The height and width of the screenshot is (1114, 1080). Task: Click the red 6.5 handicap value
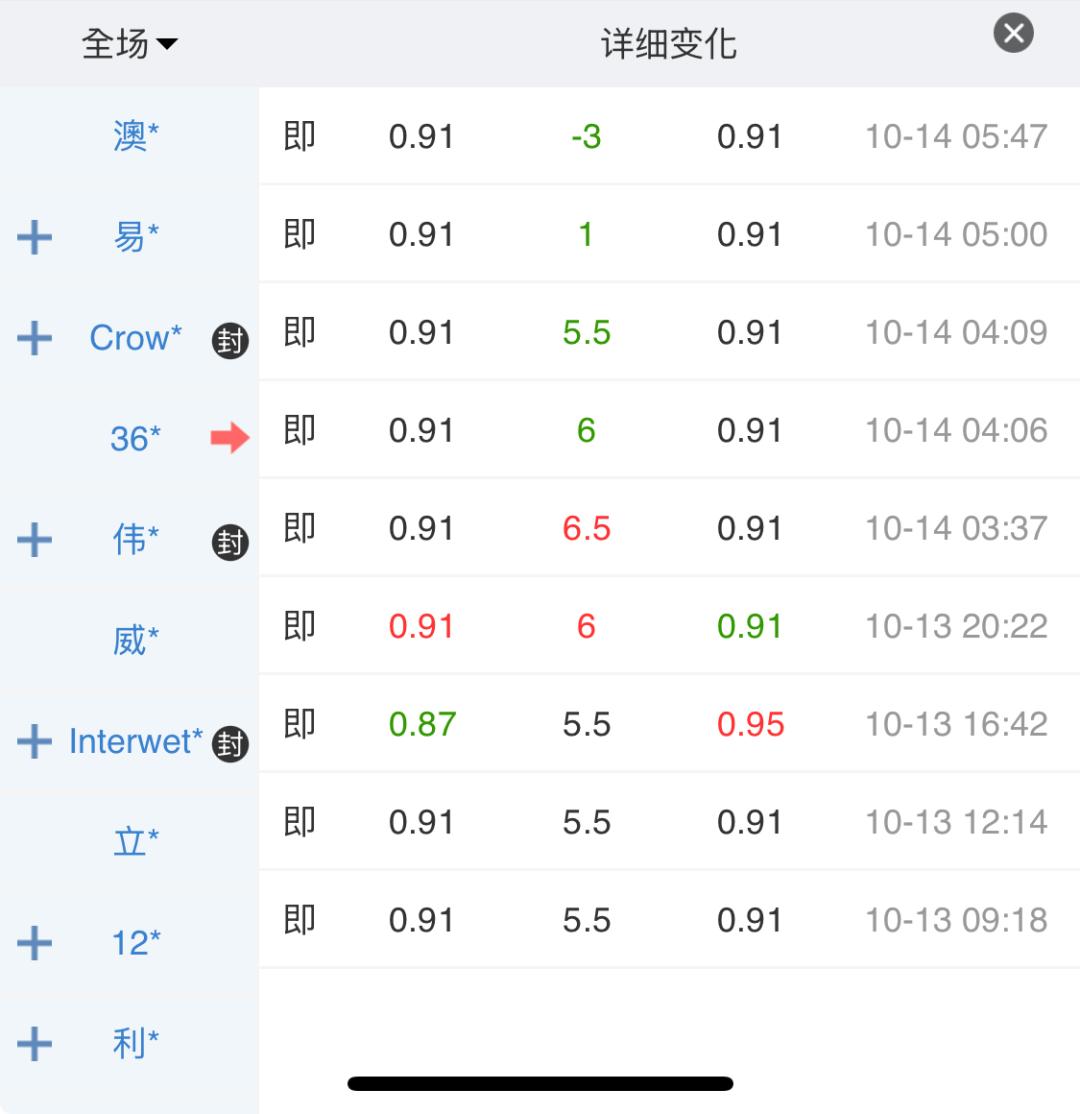pos(586,528)
